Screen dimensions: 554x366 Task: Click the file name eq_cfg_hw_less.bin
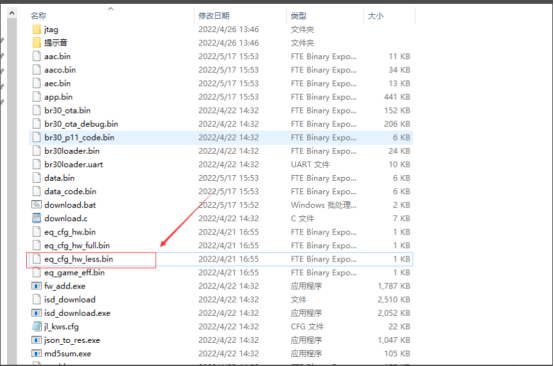pyautogui.click(x=78, y=259)
